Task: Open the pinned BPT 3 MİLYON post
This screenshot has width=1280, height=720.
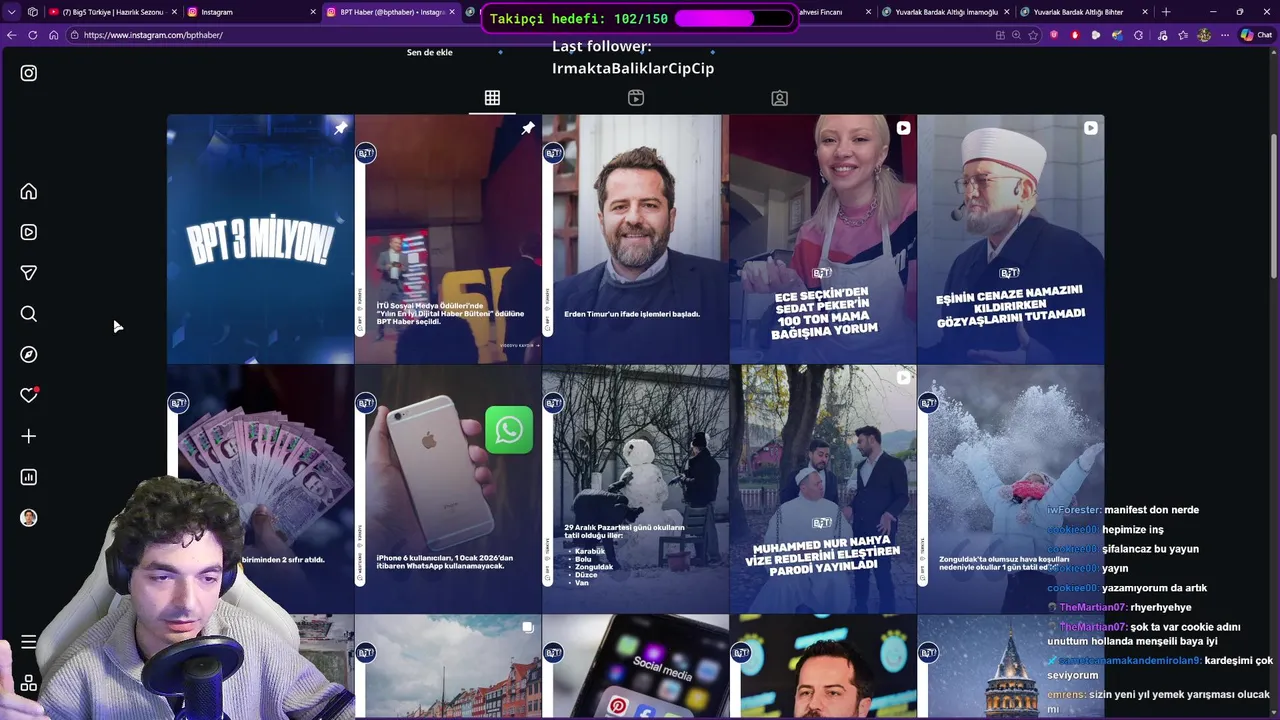Action: [x=260, y=239]
